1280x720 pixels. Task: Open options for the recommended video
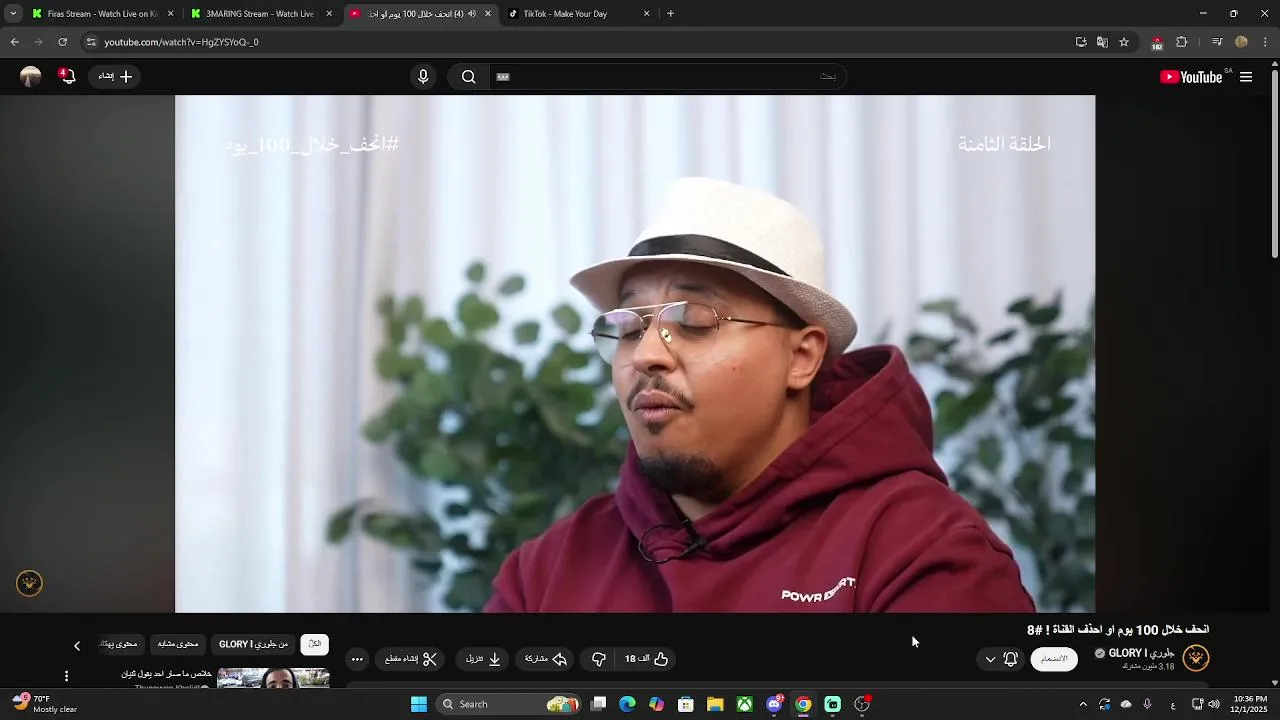coord(67,677)
